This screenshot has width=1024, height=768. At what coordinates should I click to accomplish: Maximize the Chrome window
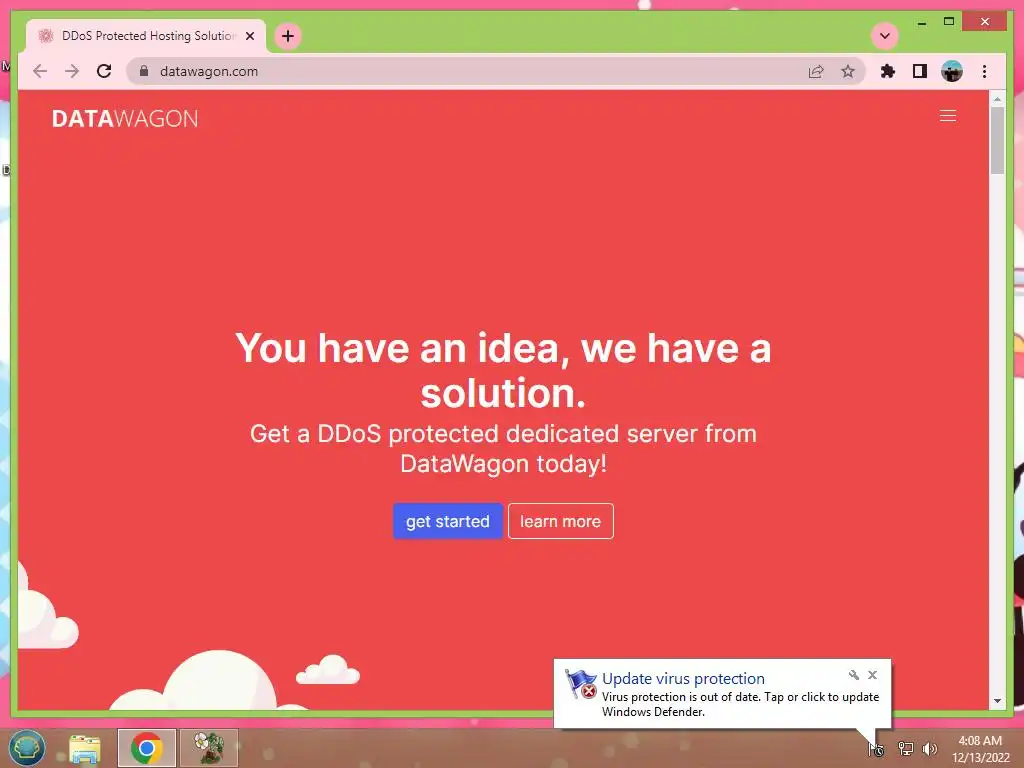(949, 22)
